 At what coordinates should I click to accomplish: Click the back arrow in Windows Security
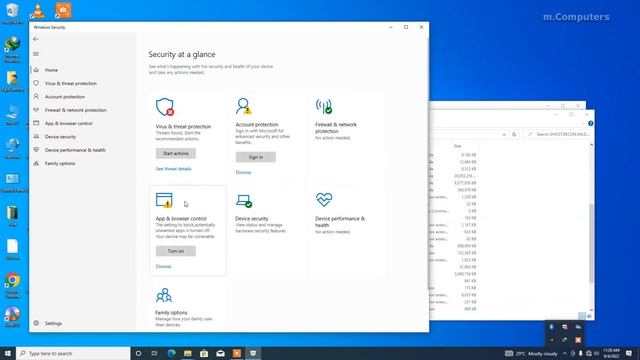tap(36, 39)
